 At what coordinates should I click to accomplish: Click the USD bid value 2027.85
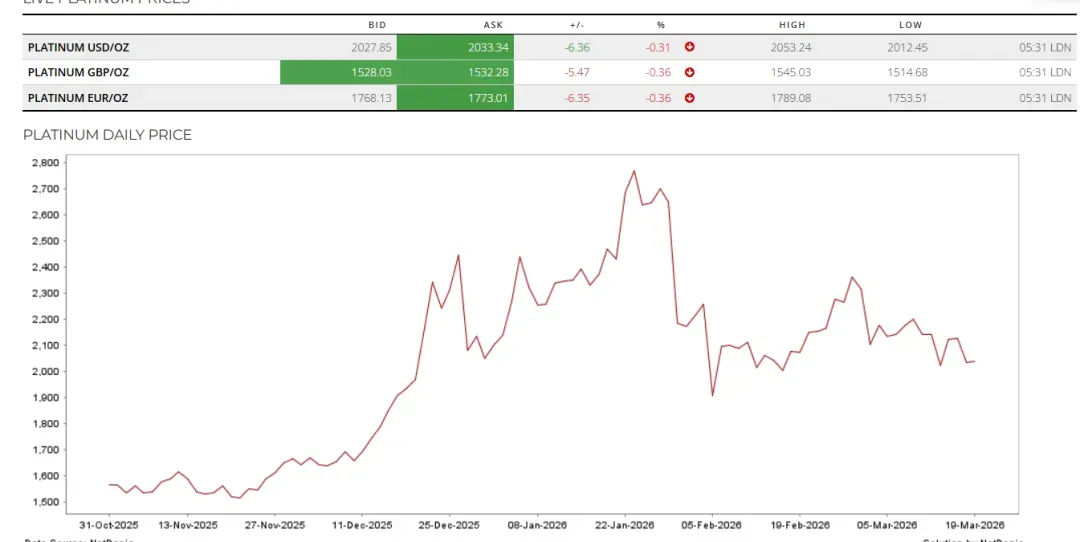pos(371,48)
